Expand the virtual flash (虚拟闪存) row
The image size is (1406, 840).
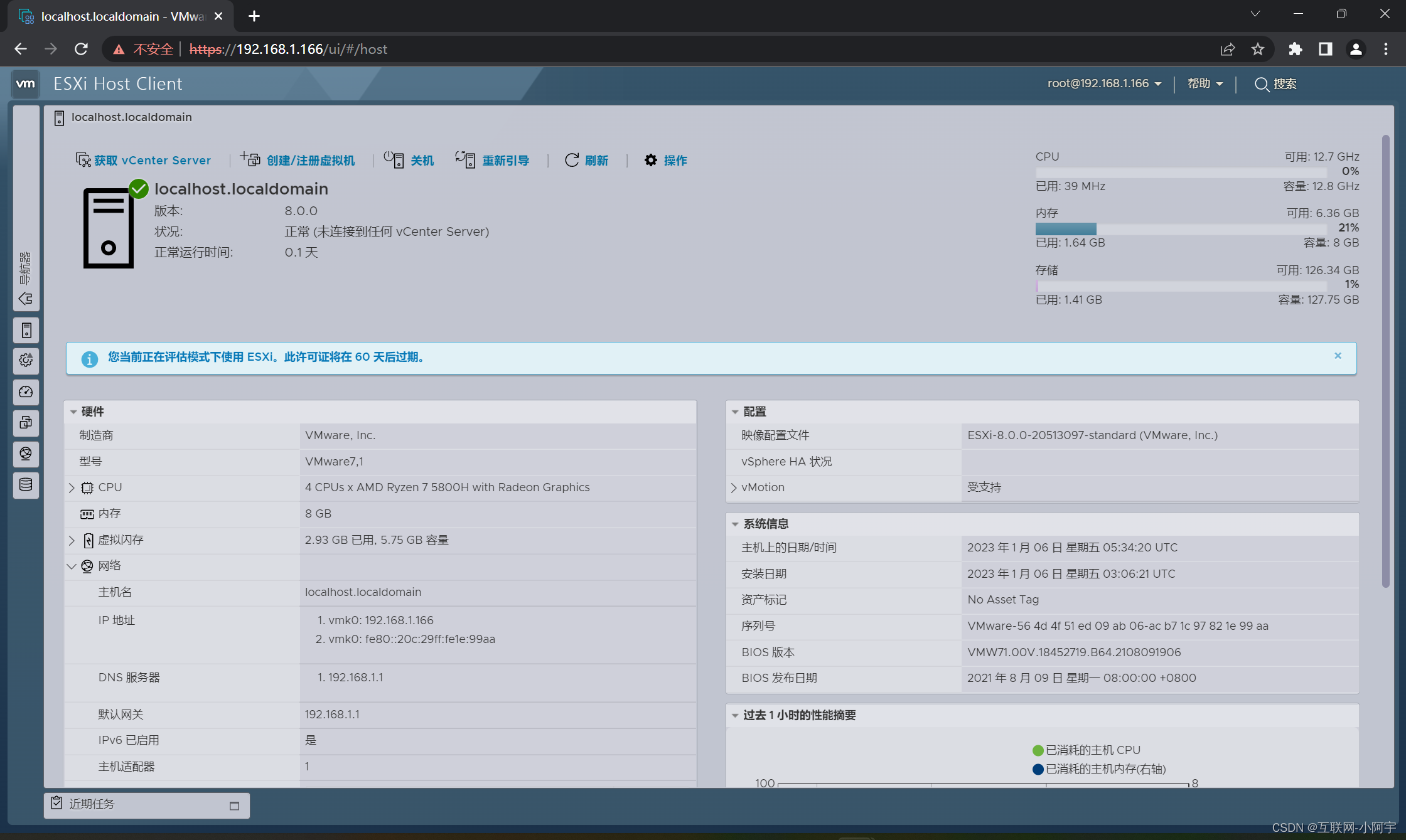coord(72,540)
